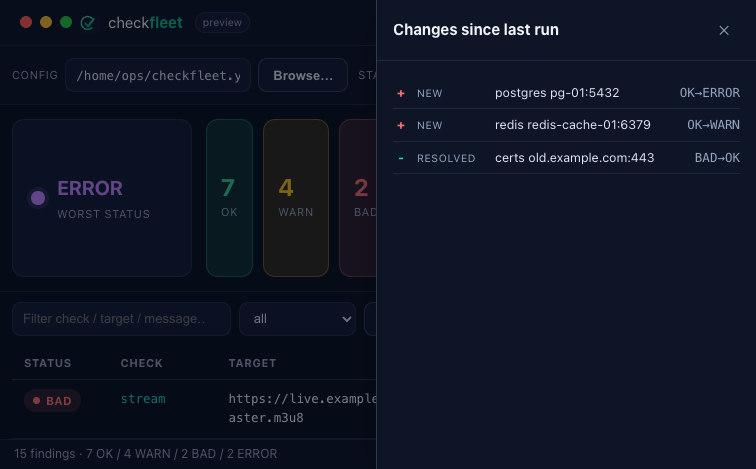Select the 2 BAD count card
This screenshot has width=756, height=469.
point(358,198)
